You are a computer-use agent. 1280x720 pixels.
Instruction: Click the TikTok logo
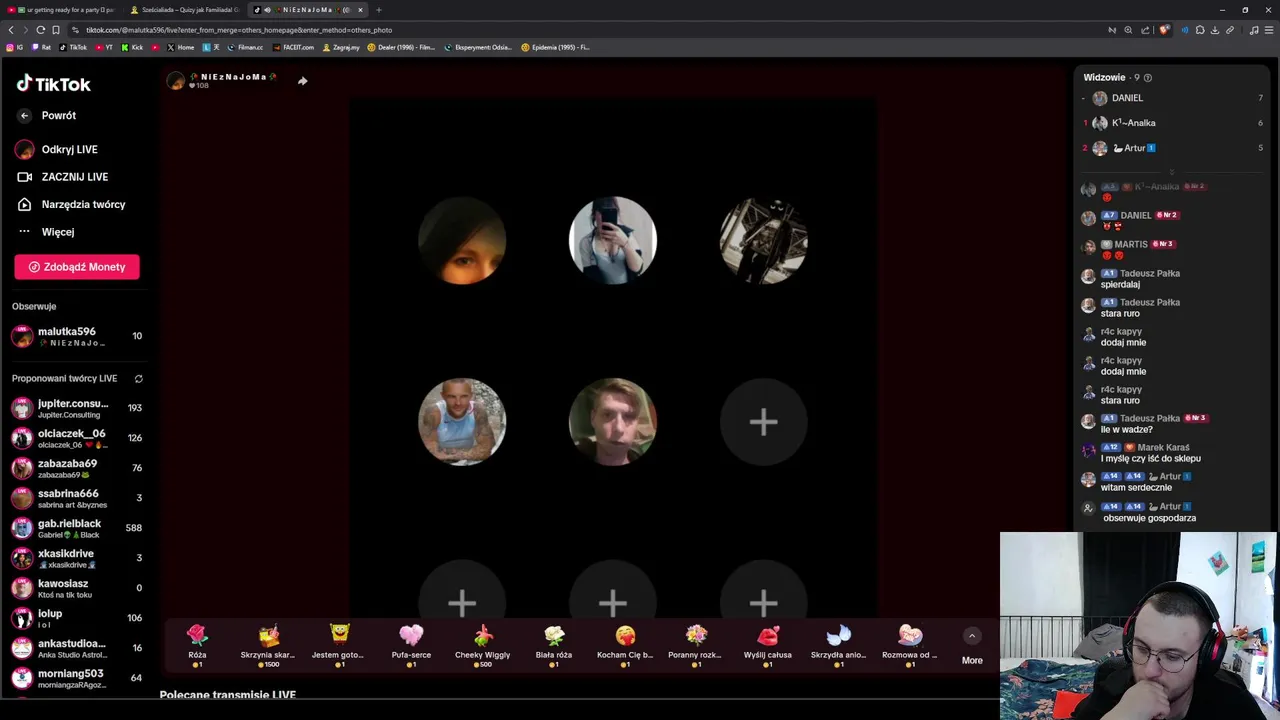(x=54, y=84)
